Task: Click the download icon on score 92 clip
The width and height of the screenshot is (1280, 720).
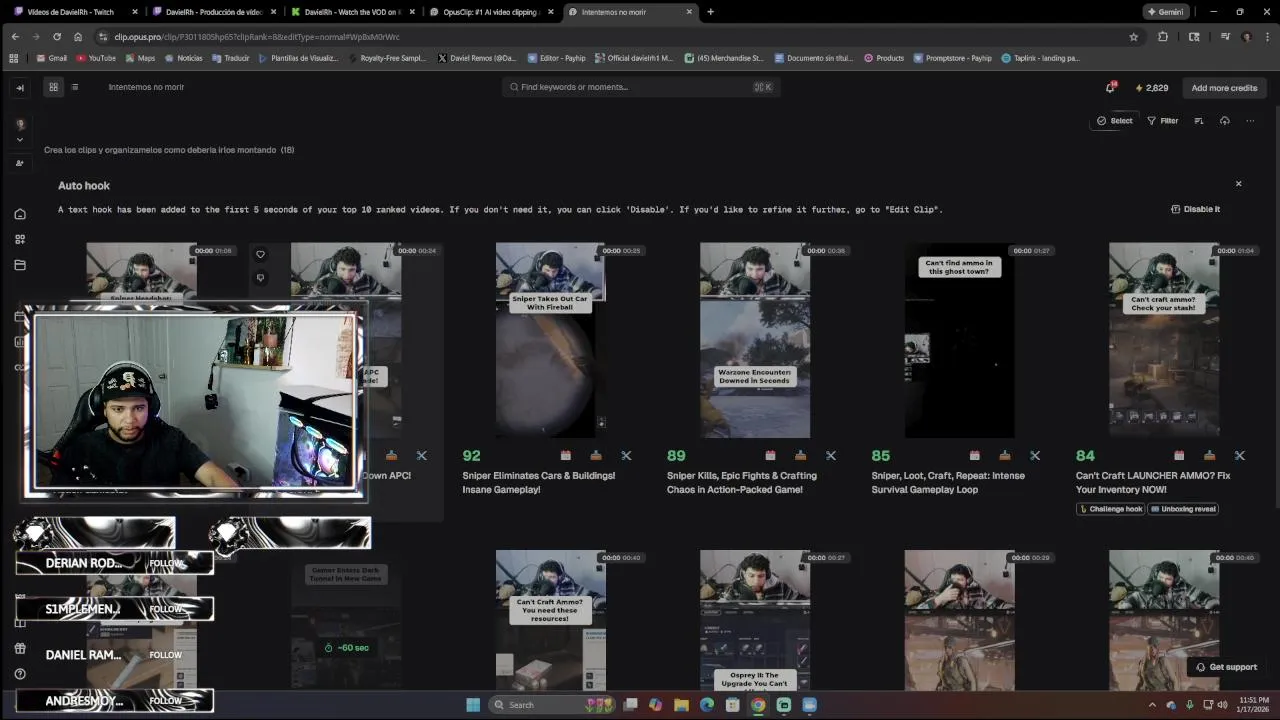Action: [x=596, y=456]
